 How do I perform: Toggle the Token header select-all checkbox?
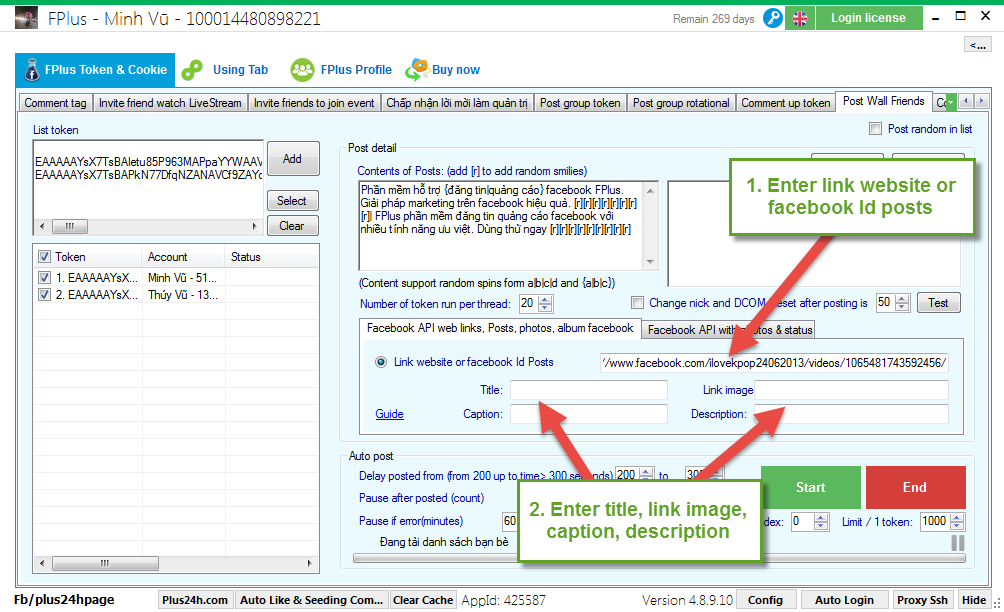[44, 257]
